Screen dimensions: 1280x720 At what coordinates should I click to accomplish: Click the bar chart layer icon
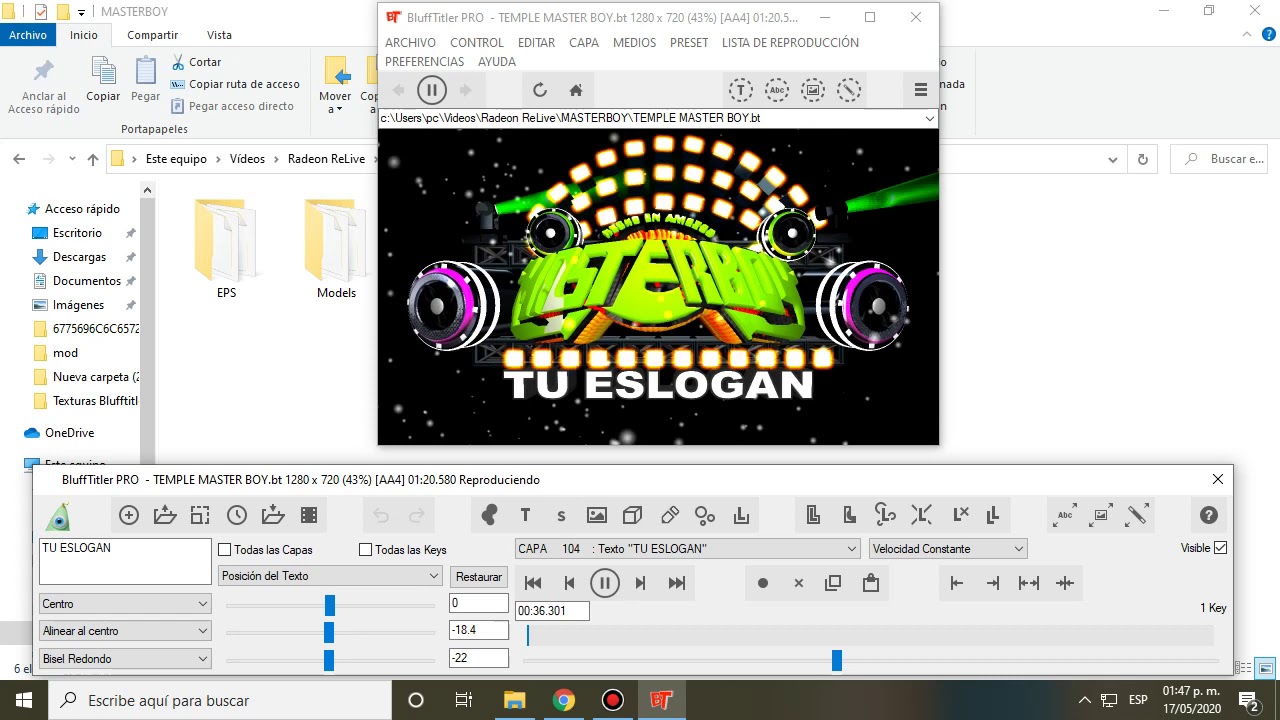coord(741,516)
